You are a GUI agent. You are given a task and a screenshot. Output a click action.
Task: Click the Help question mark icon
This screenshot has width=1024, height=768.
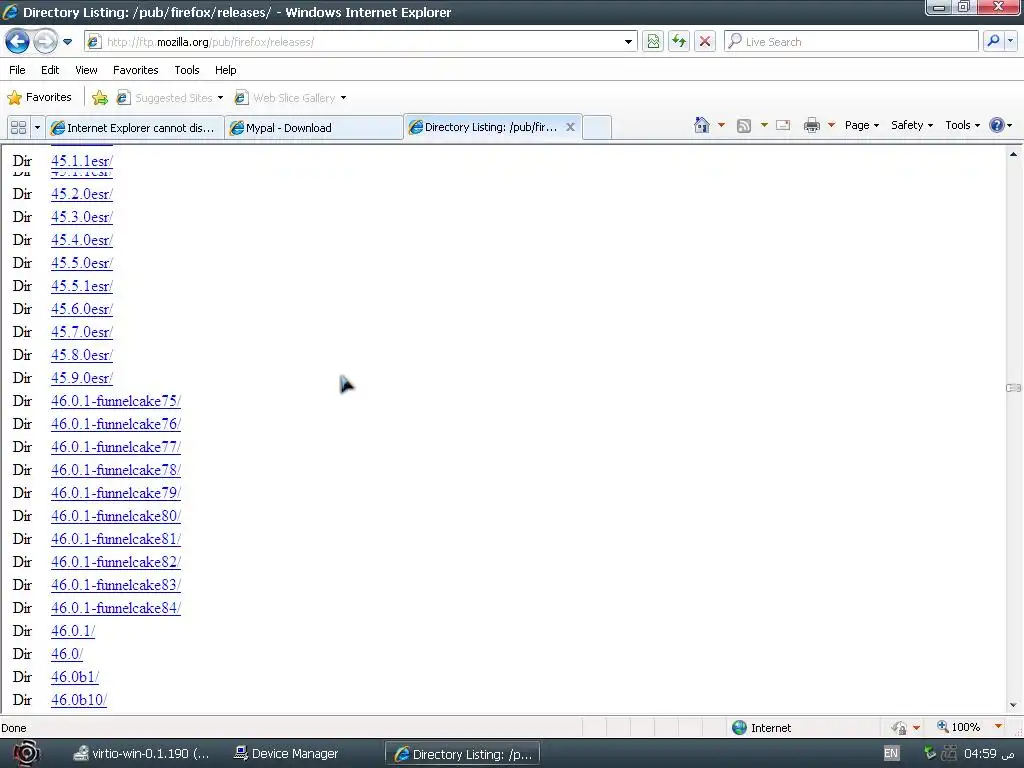click(x=997, y=125)
